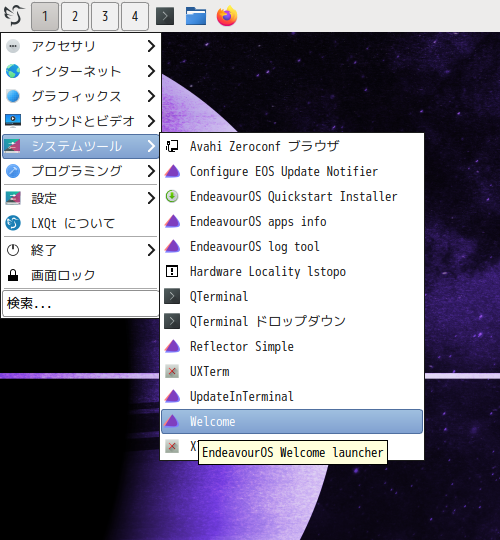Expand the システムツール submenu arrow
This screenshot has width=500, height=540.
[x=151, y=146]
